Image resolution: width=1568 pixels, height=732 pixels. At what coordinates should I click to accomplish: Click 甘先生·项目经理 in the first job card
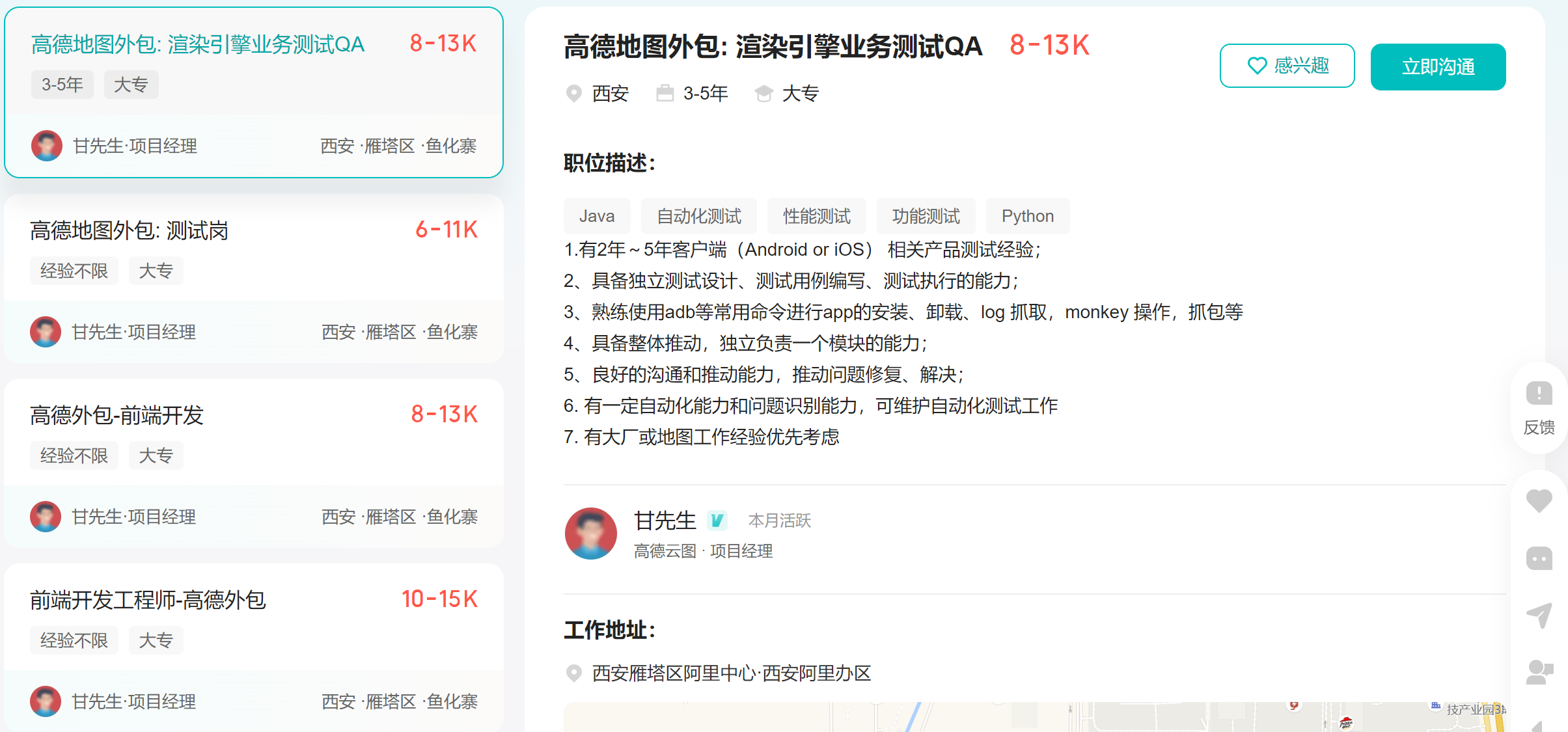[135, 146]
